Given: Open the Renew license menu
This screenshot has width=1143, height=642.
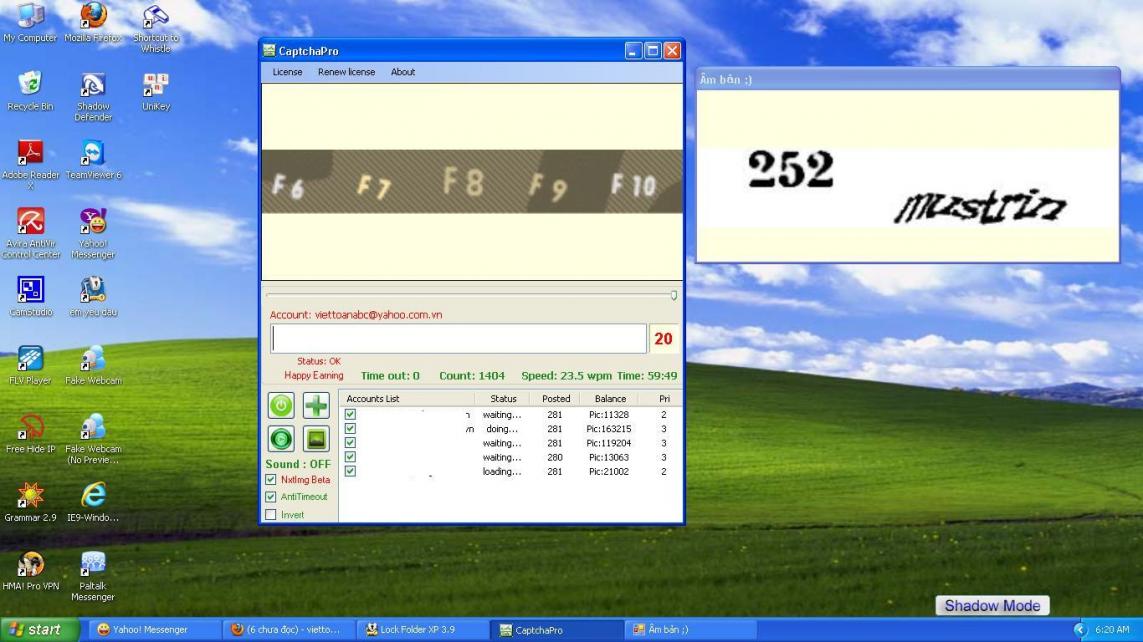Looking at the screenshot, I should [346, 72].
